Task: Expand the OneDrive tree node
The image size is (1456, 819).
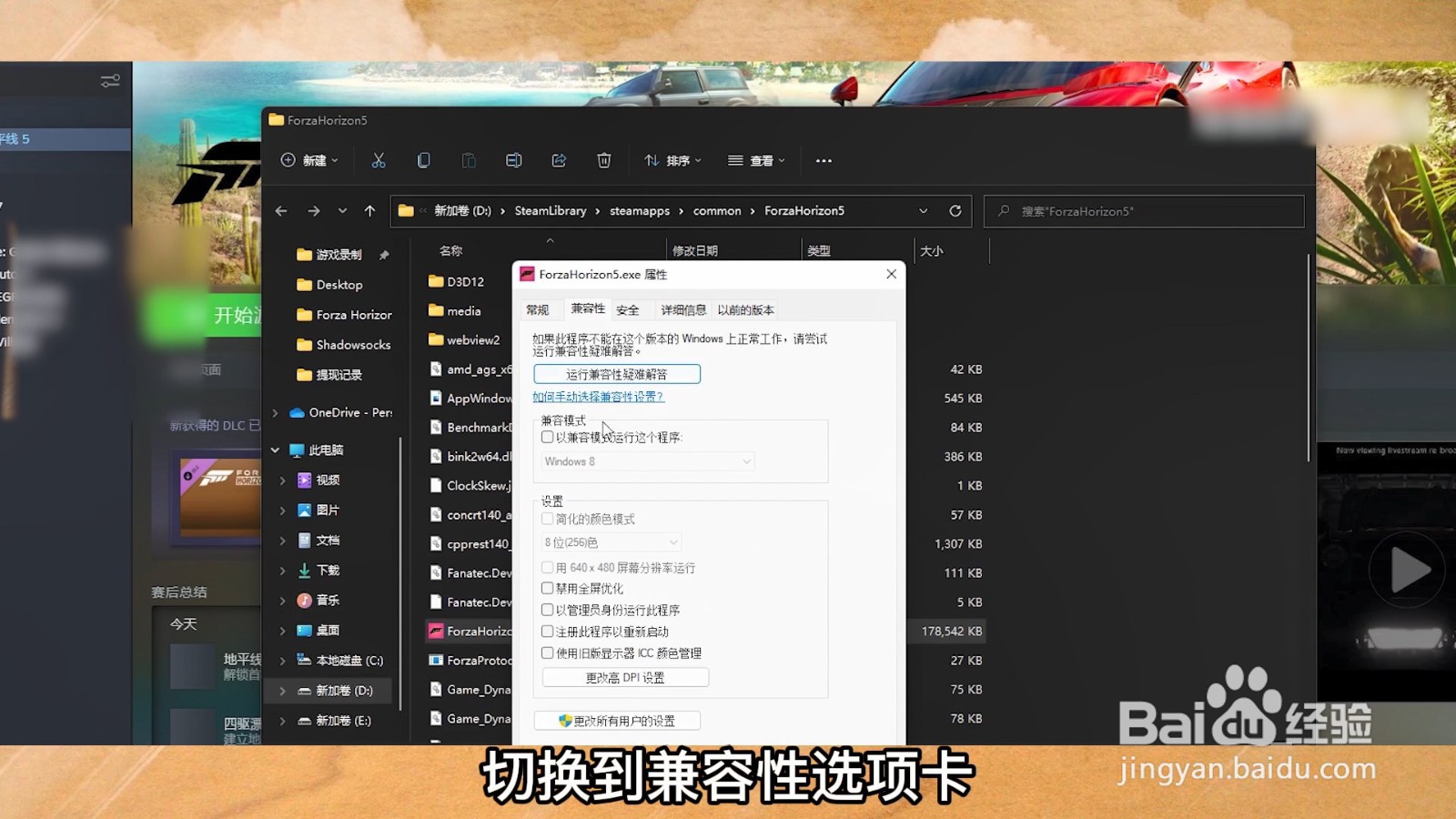Action: pos(275,412)
